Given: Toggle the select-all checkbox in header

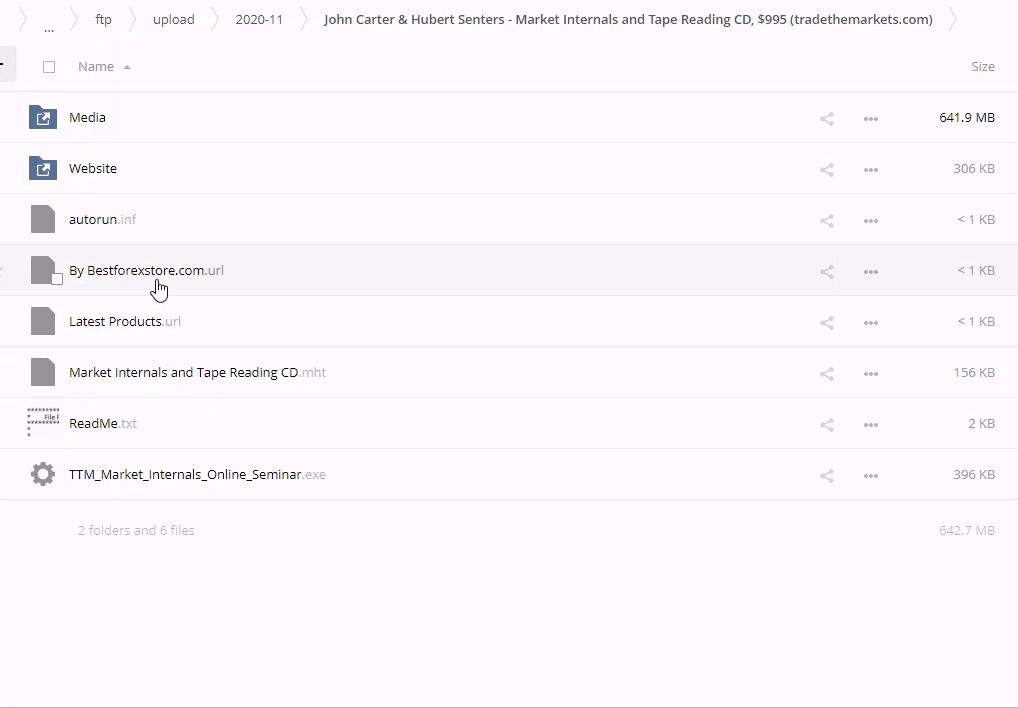Looking at the screenshot, I should click(49, 67).
